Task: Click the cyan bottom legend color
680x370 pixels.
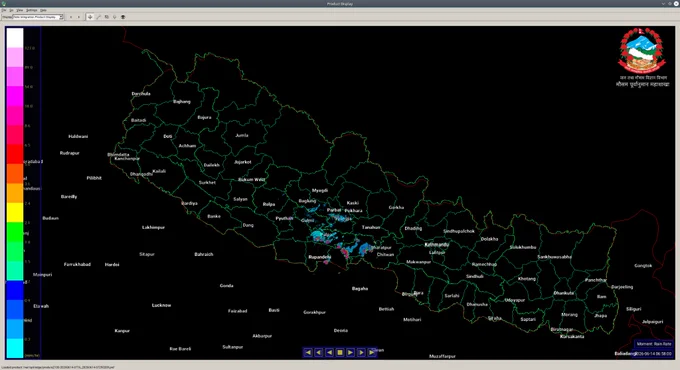Action: 15,348
